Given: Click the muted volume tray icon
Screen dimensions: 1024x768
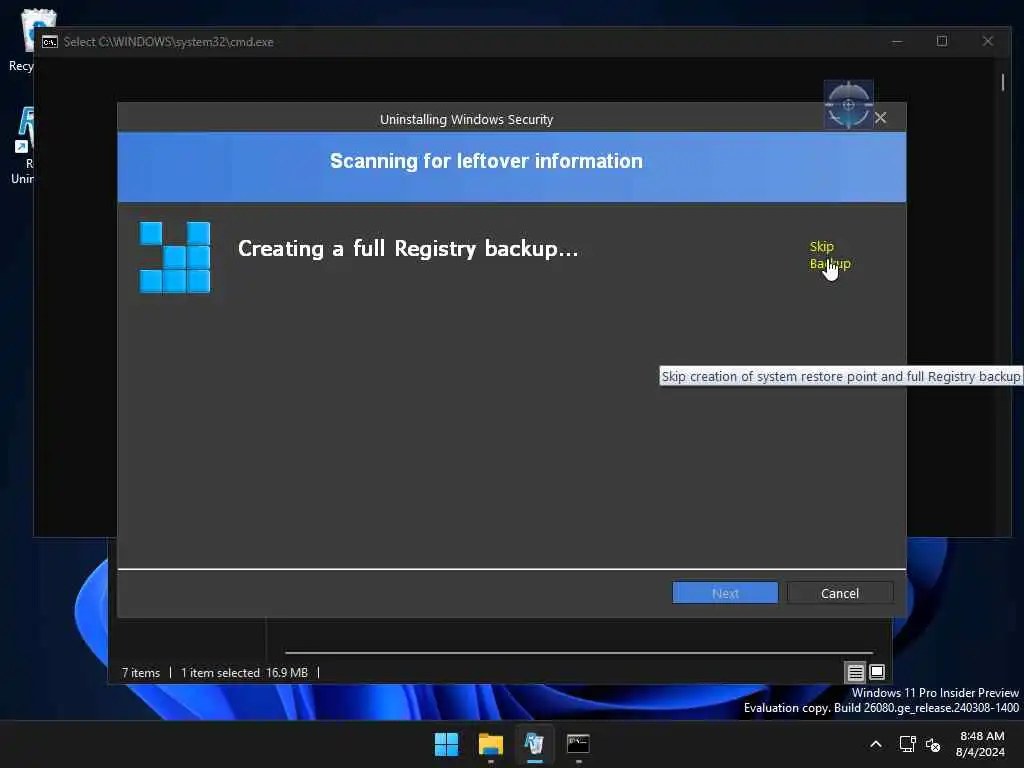Looking at the screenshot, I should point(933,744).
